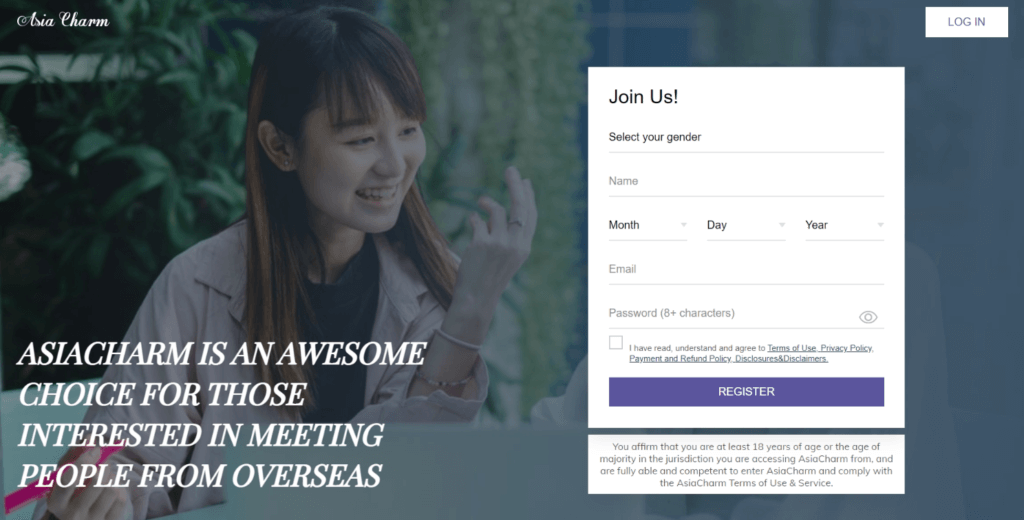Click the Day dropdown arrow

tap(782, 225)
